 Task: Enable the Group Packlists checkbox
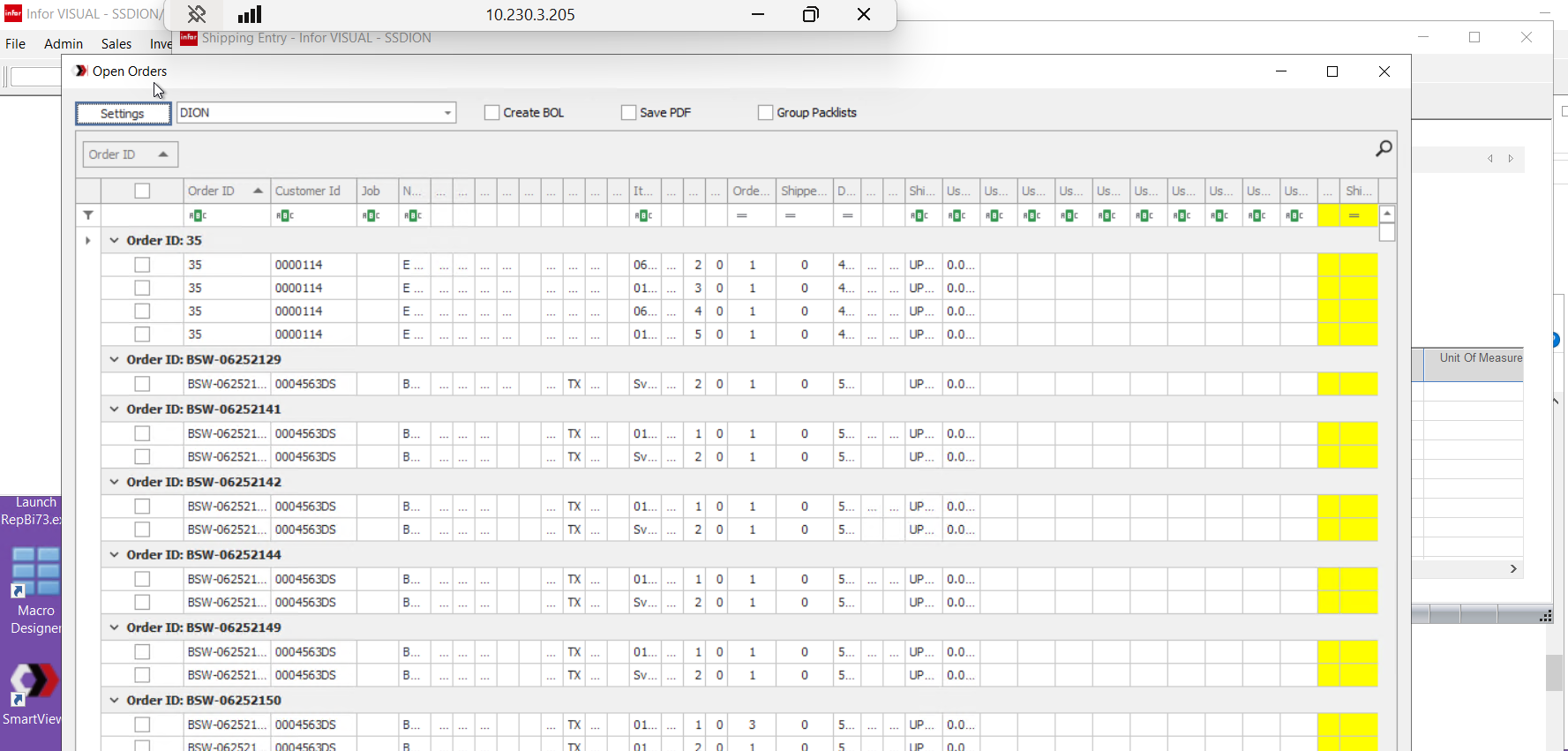[766, 113]
